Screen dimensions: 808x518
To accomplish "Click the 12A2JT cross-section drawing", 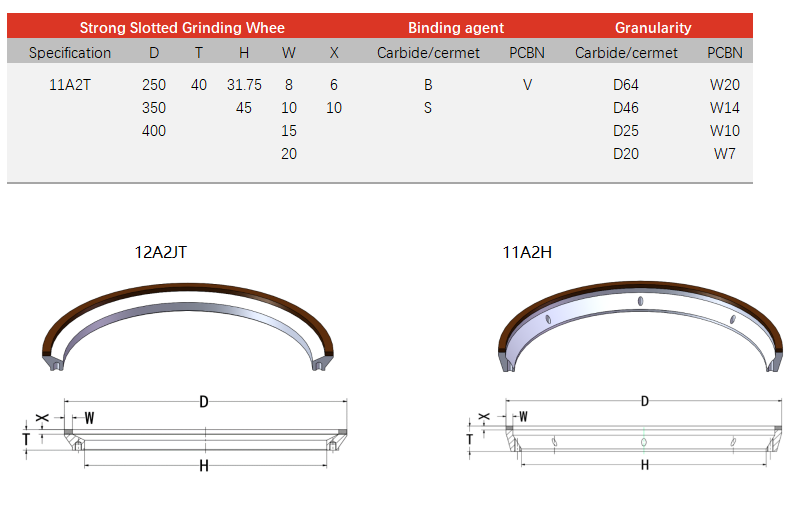I will point(187,433).
